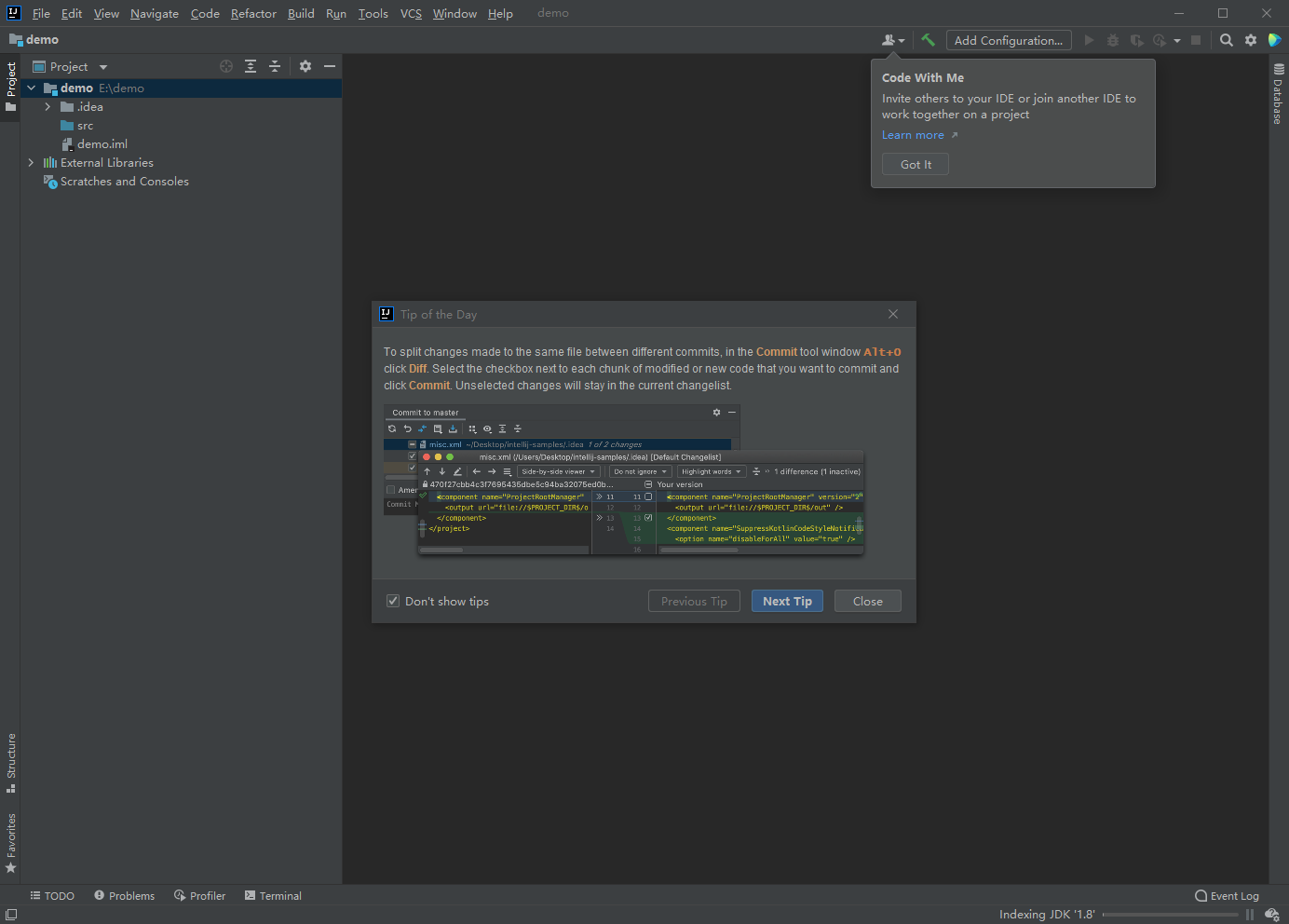Click the Stop square icon
This screenshot has width=1289, height=924.
pos(1196,40)
